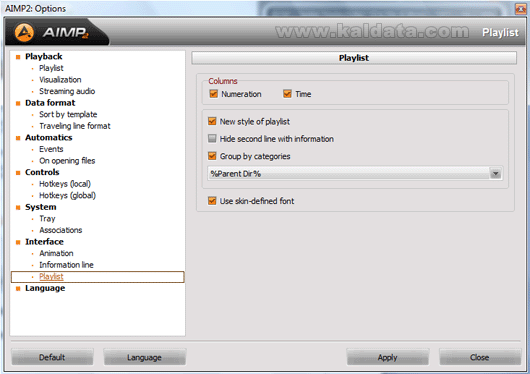
Task: Select the Interface category
Action: click(x=44, y=242)
